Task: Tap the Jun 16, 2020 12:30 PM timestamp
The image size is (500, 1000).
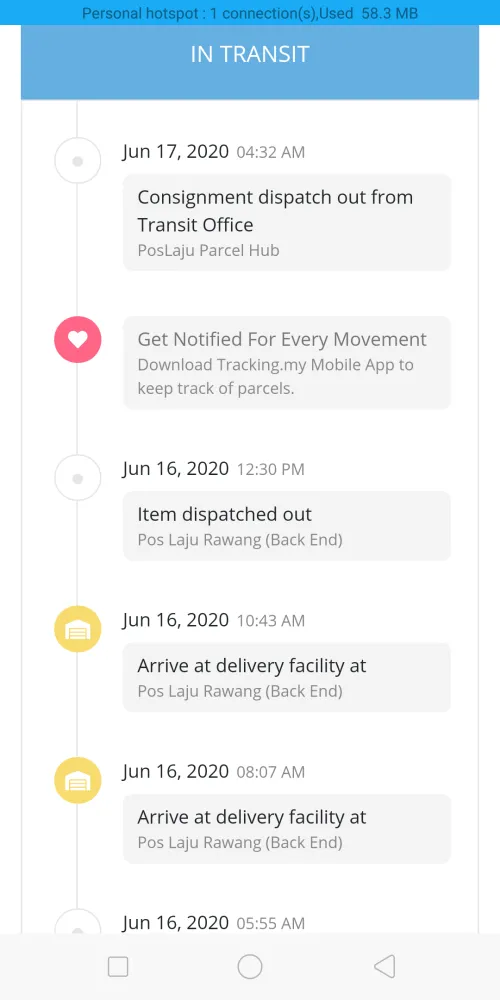Action: click(214, 469)
